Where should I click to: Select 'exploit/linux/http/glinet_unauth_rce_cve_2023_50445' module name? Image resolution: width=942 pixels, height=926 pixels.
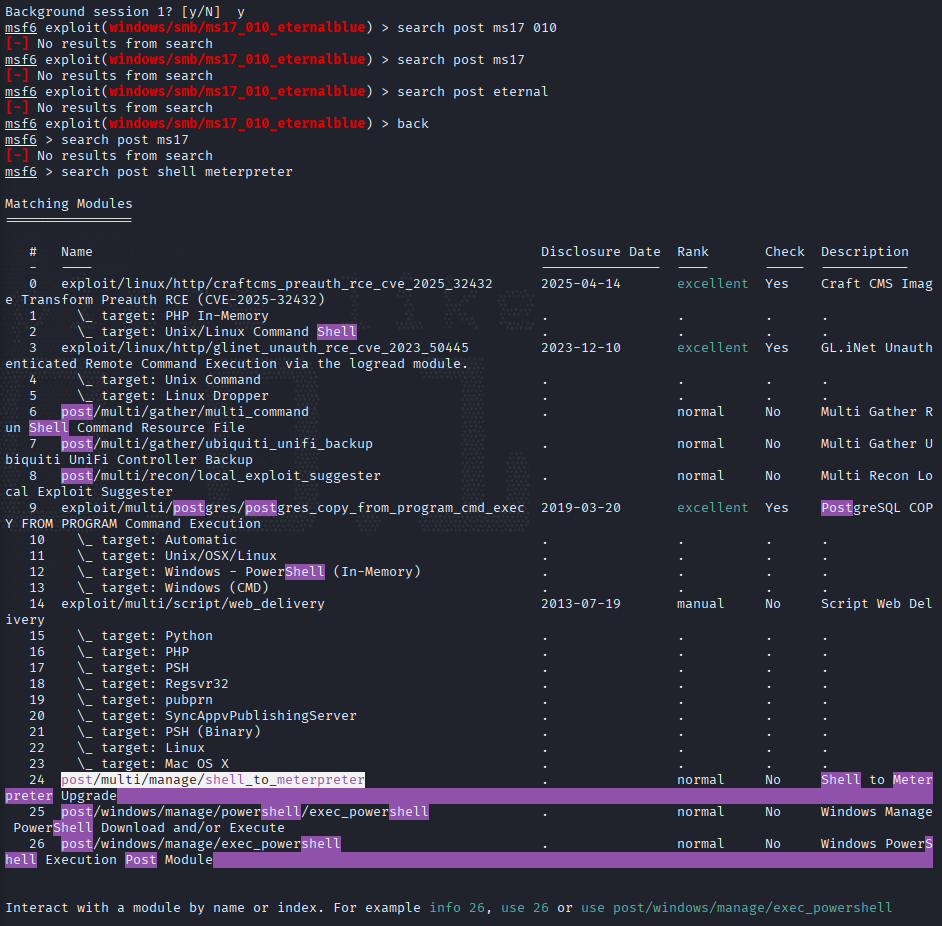click(x=265, y=348)
